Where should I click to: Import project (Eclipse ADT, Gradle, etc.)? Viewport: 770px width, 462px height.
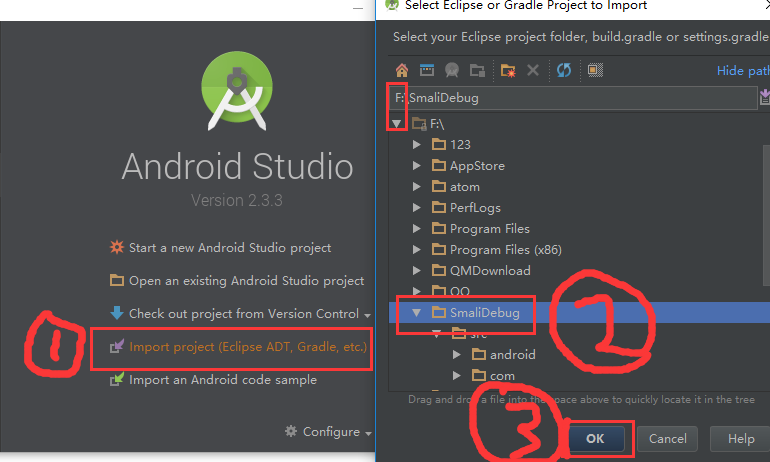point(248,347)
